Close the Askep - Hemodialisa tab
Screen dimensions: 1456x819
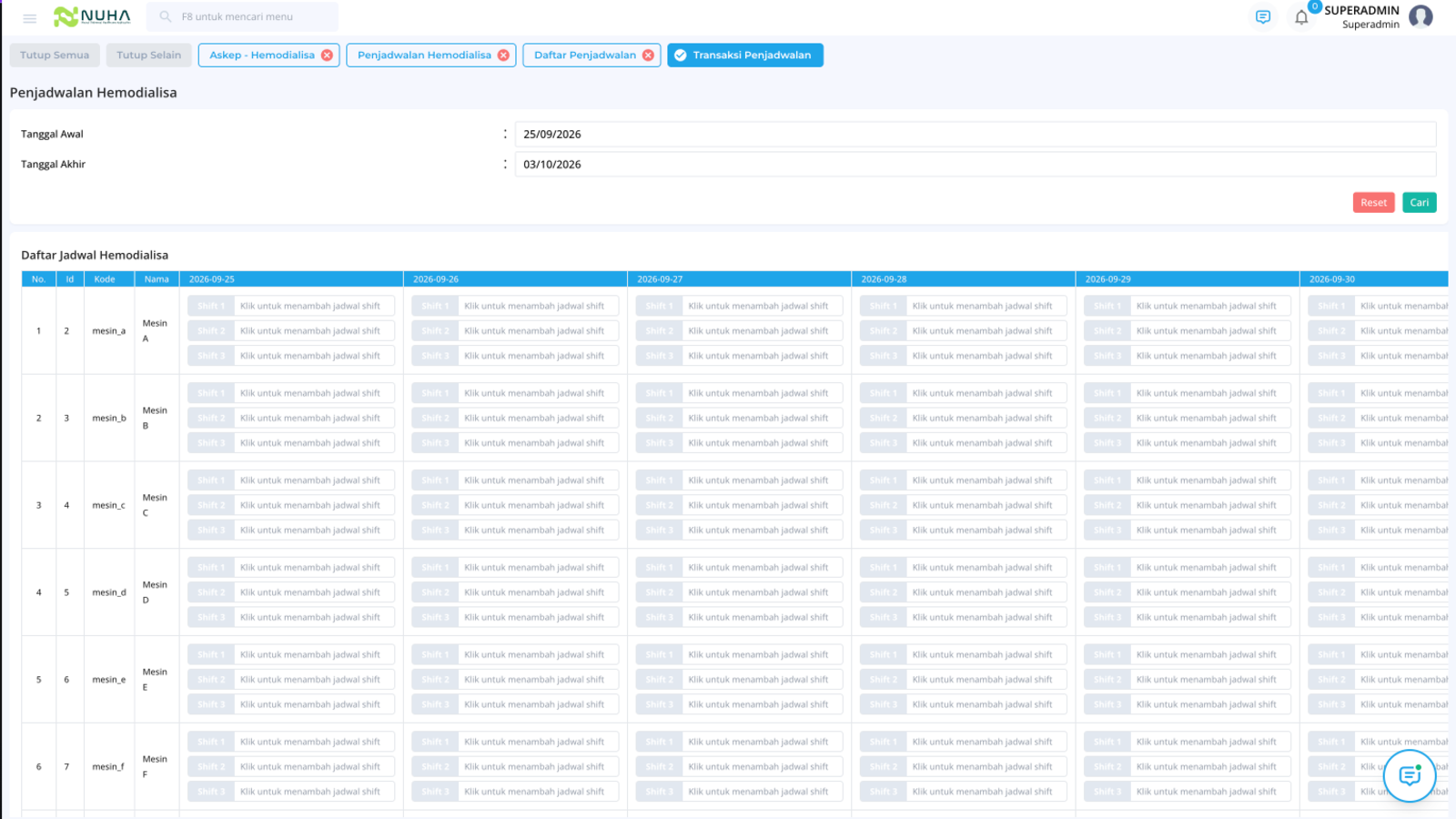[327, 56]
